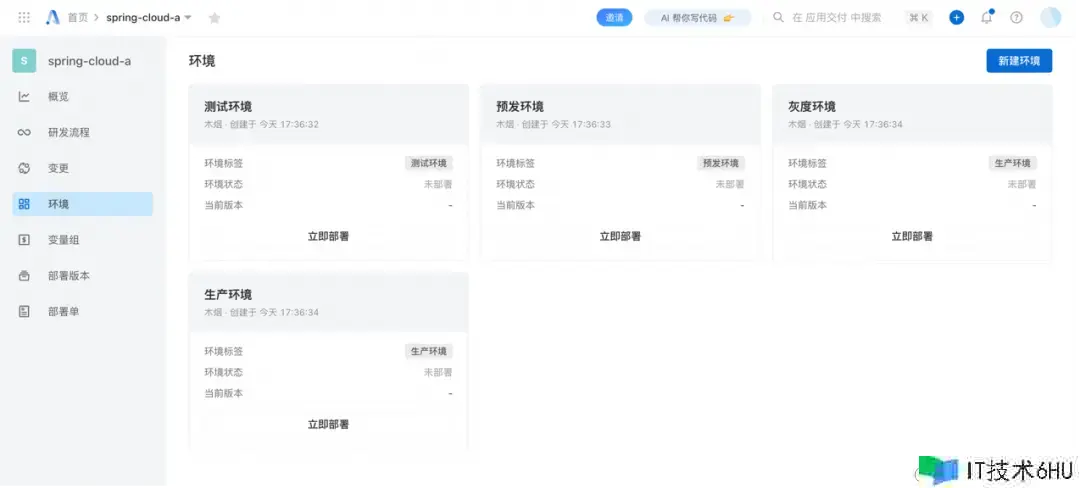1080x489 pixels.
Task: Click the 新建环境 button
Action: (x=1018, y=61)
